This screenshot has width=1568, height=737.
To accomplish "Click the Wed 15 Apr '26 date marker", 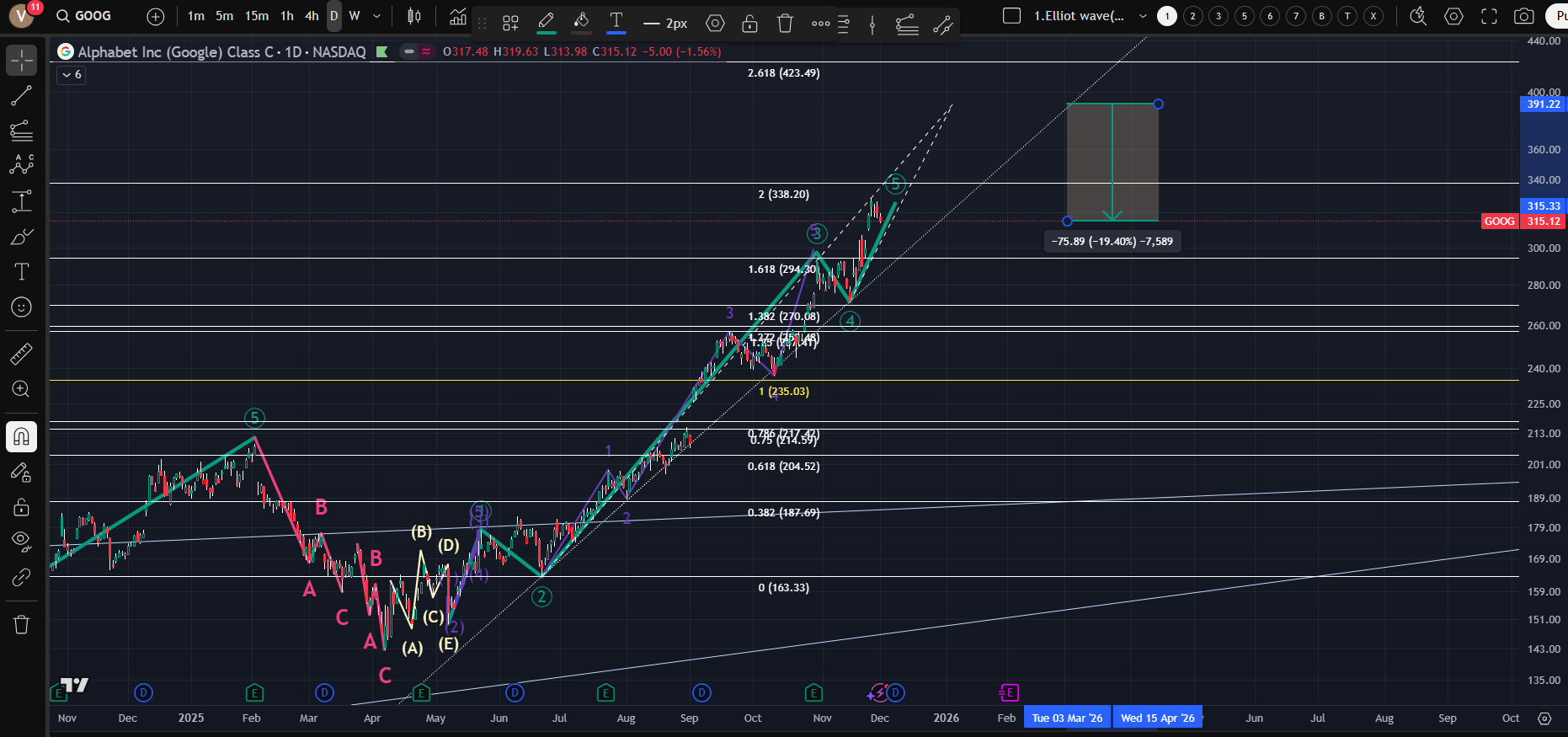I will tap(1157, 718).
